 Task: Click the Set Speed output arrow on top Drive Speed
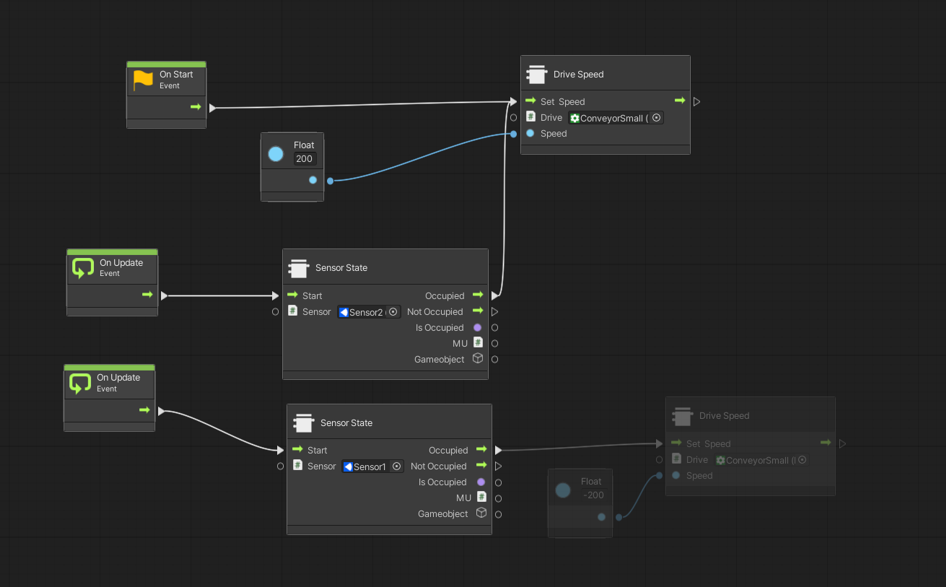[680, 101]
